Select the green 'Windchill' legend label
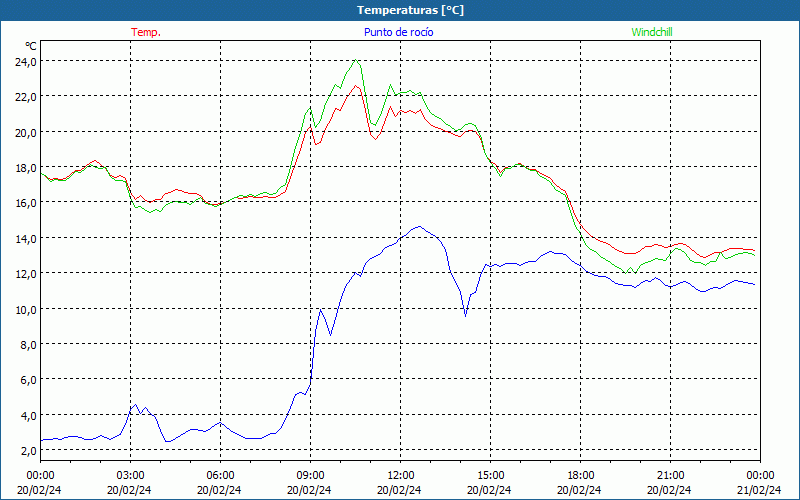This screenshot has height=500, width=800. 652,32
